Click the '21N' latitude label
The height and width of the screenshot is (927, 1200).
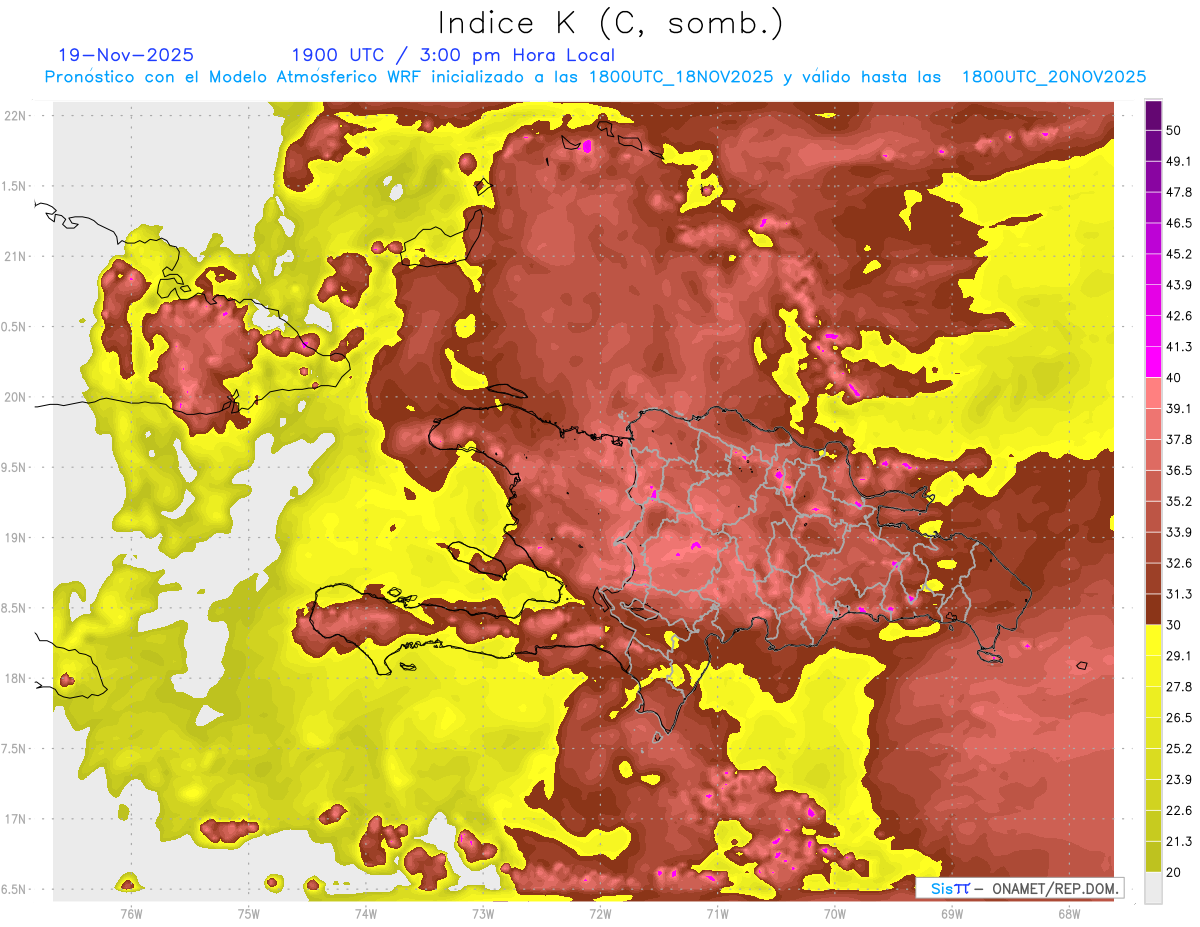[14, 257]
